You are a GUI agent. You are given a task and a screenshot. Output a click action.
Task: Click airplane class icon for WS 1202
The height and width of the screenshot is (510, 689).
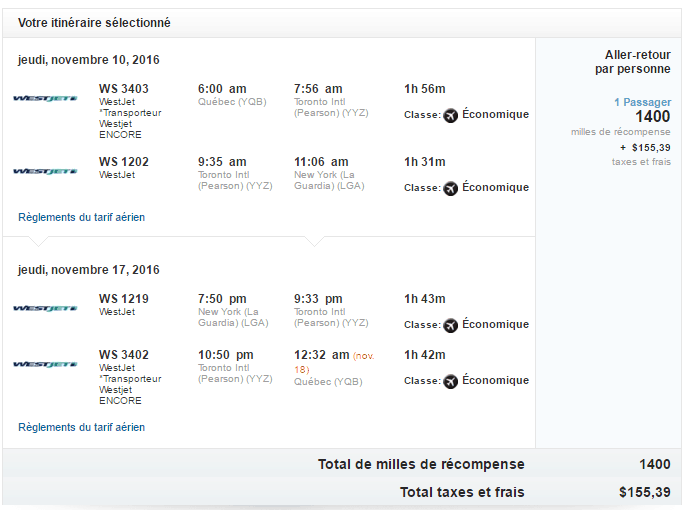point(450,188)
